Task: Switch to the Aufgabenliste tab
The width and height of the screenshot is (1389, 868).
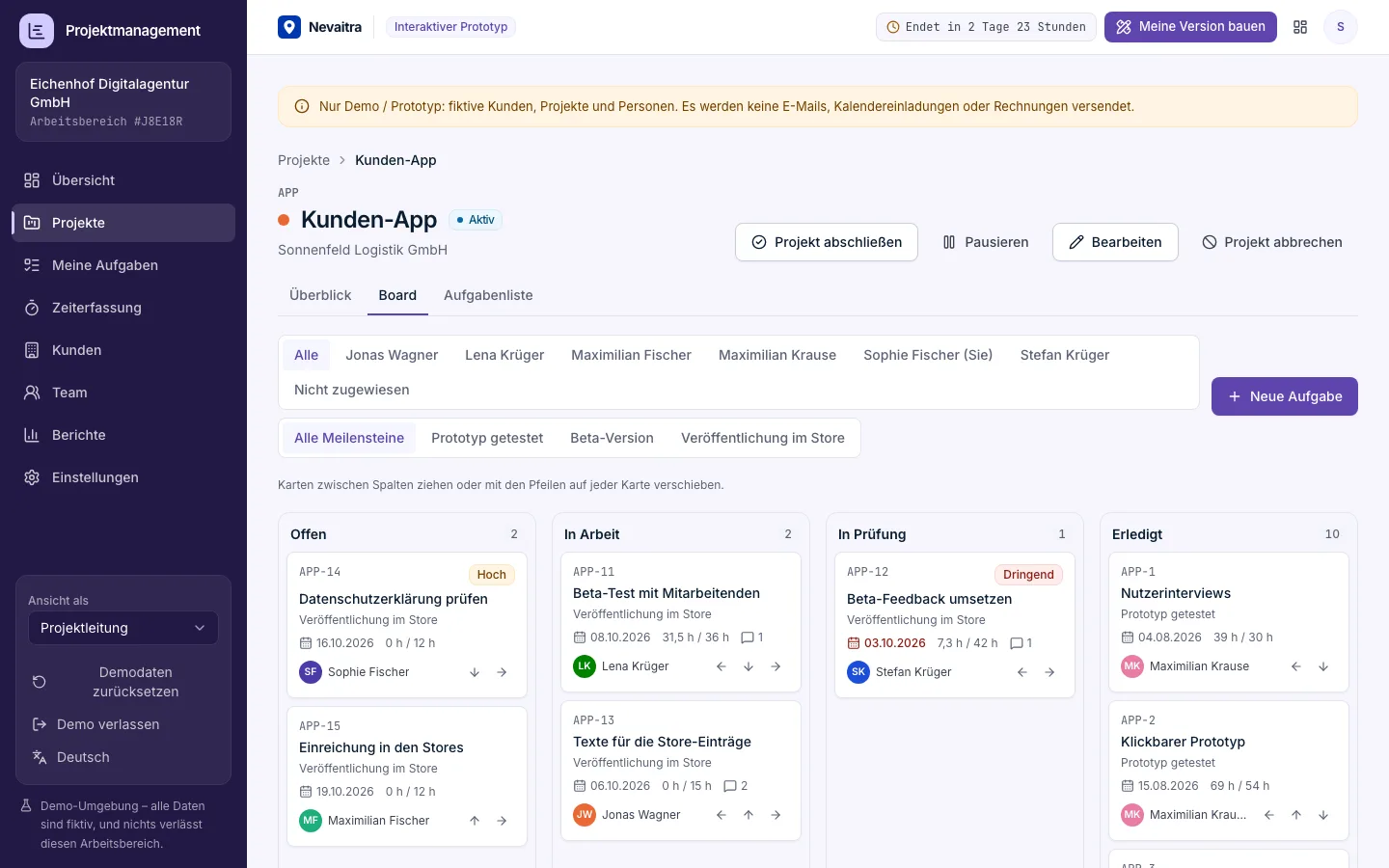Action: pos(488,295)
